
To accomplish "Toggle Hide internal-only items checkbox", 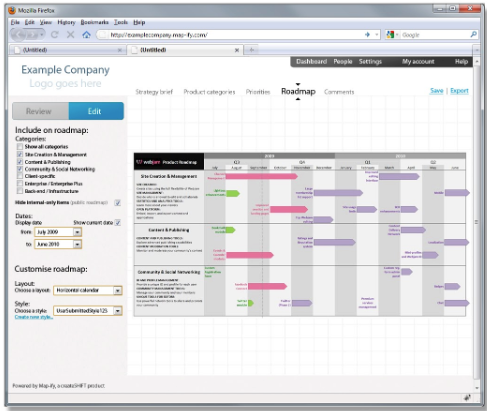I will tap(117, 203).
